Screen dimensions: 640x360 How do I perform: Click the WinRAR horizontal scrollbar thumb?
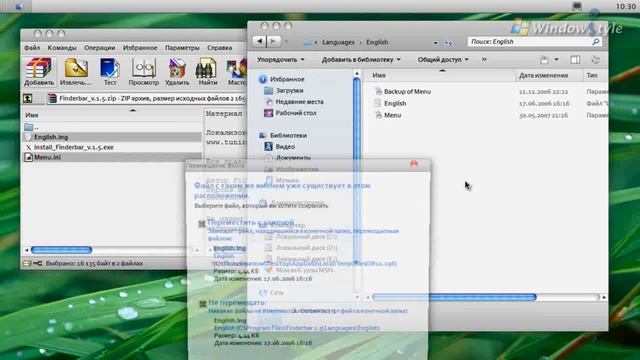[61, 250]
